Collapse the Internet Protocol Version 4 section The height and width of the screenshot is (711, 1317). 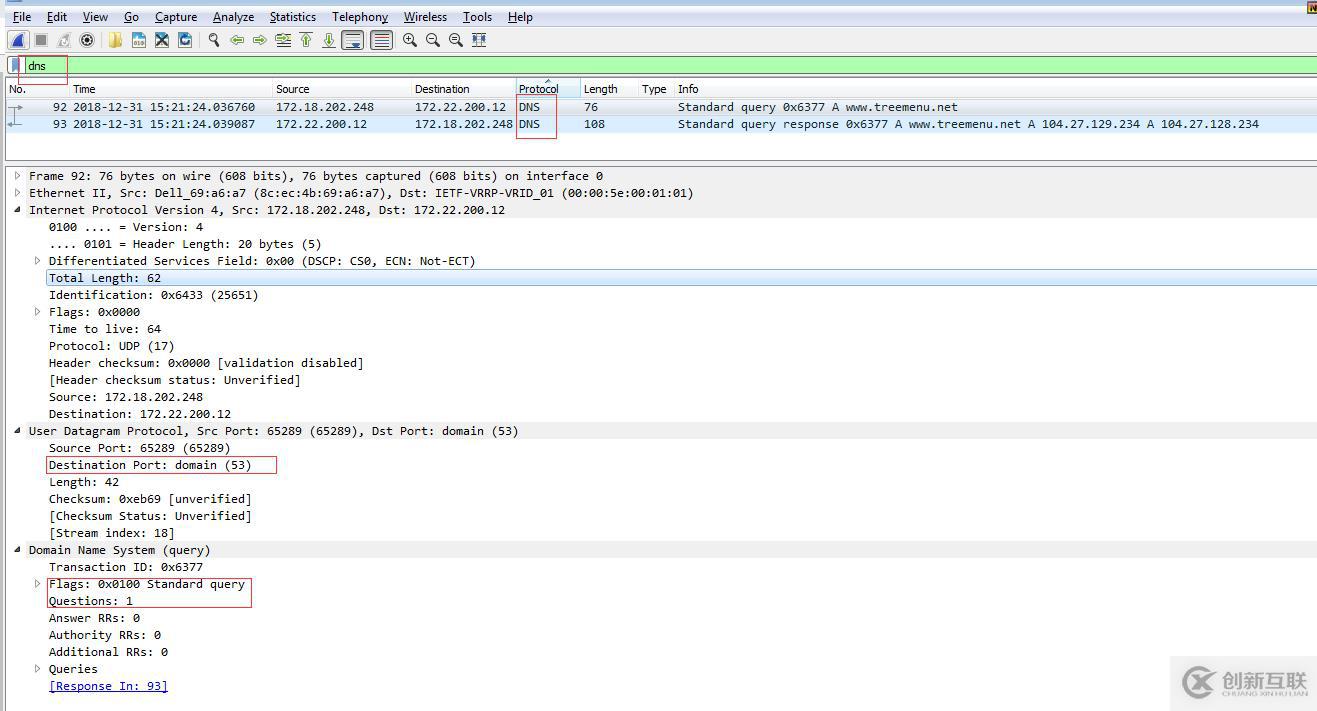(18, 210)
